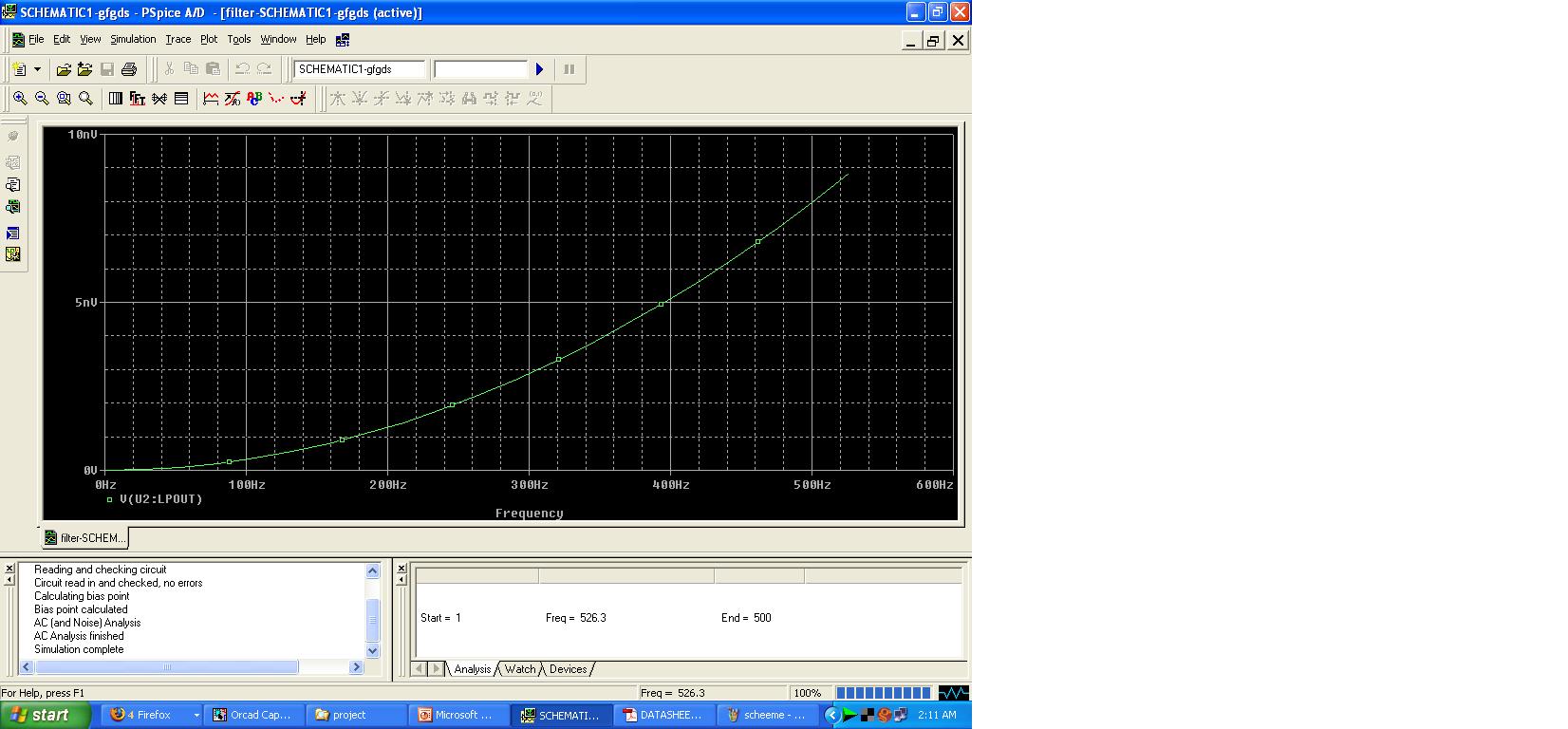The height and width of the screenshot is (729, 1568).
Task: Click the Zoom Fit icon
Action: 85,98
